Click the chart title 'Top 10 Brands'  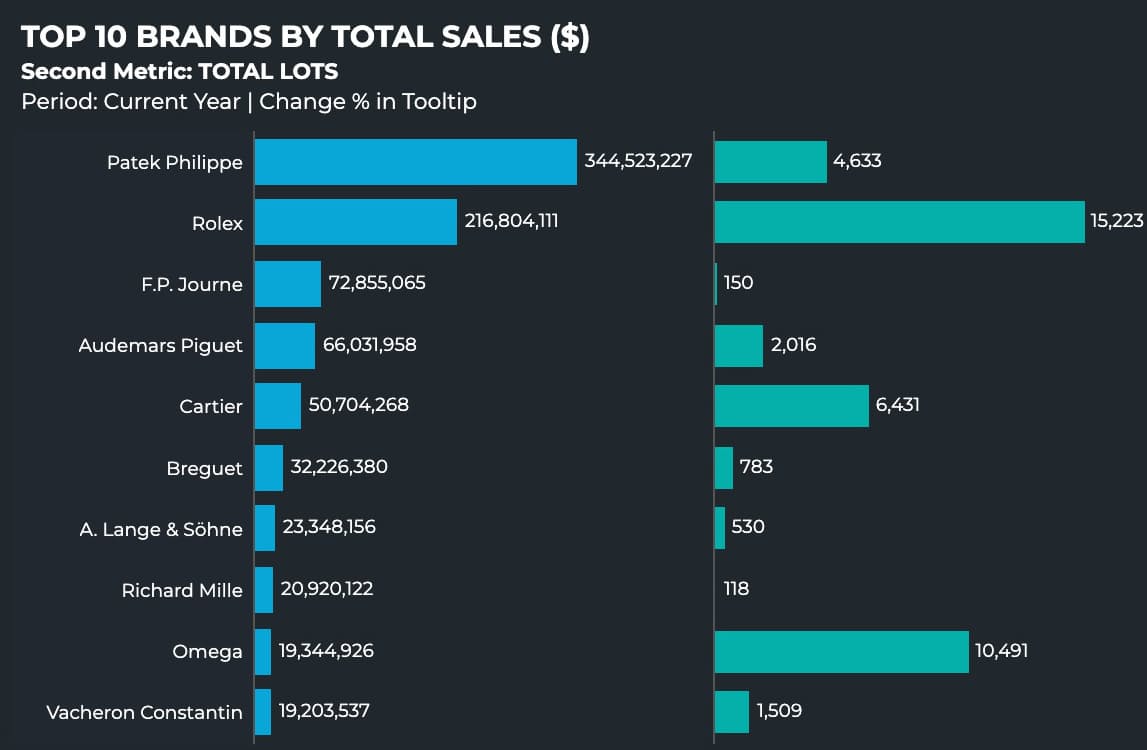(305, 37)
